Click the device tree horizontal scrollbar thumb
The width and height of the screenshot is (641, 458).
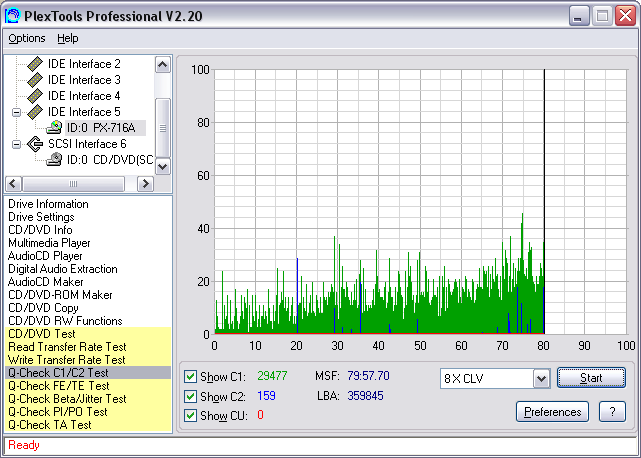[x=73, y=184]
